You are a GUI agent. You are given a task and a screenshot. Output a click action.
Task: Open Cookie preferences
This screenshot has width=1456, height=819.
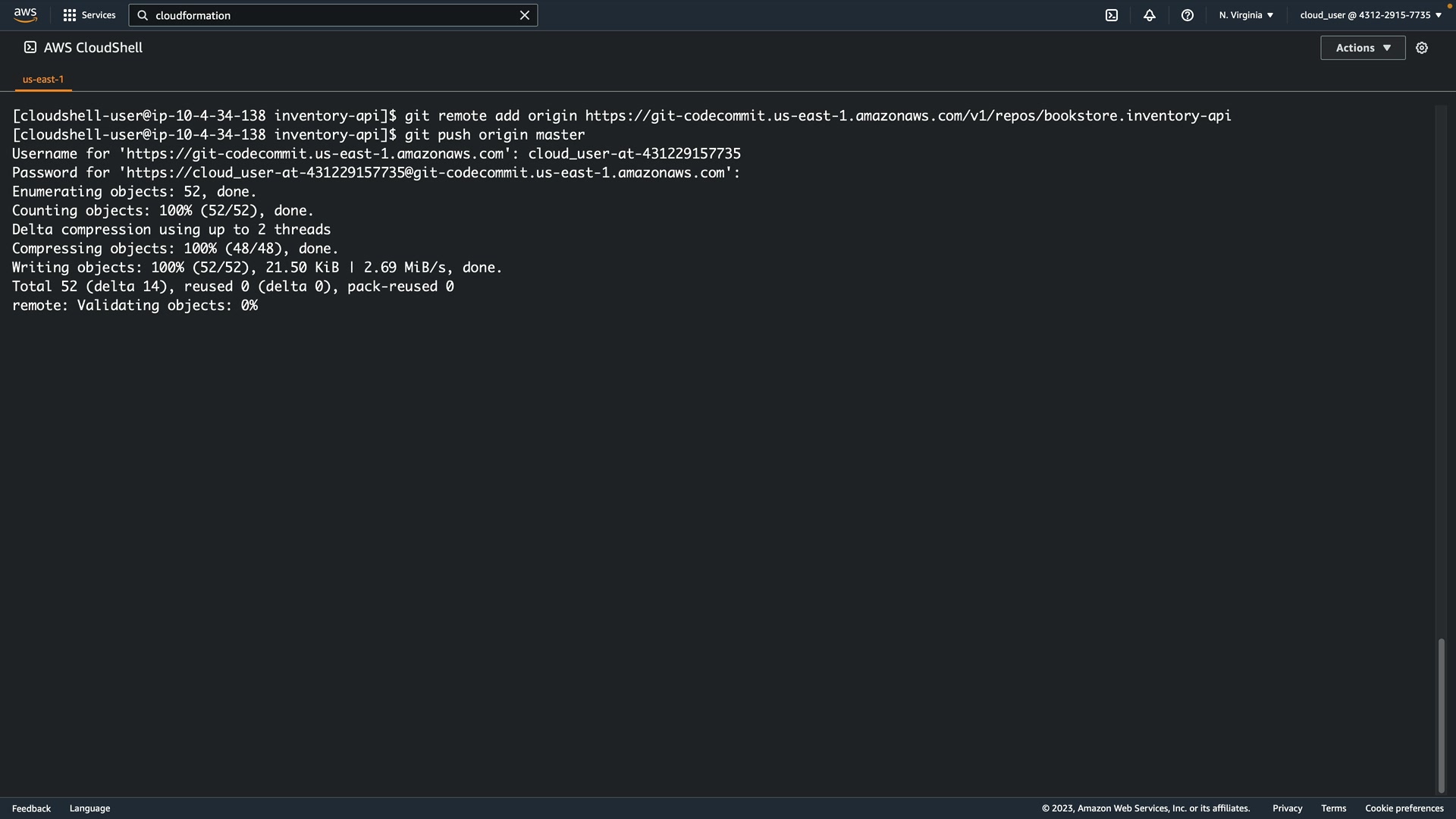click(x=1404, y=808)
